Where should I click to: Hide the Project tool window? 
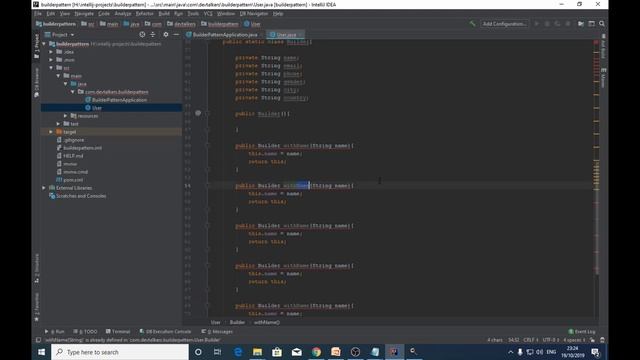click(176, 35)
